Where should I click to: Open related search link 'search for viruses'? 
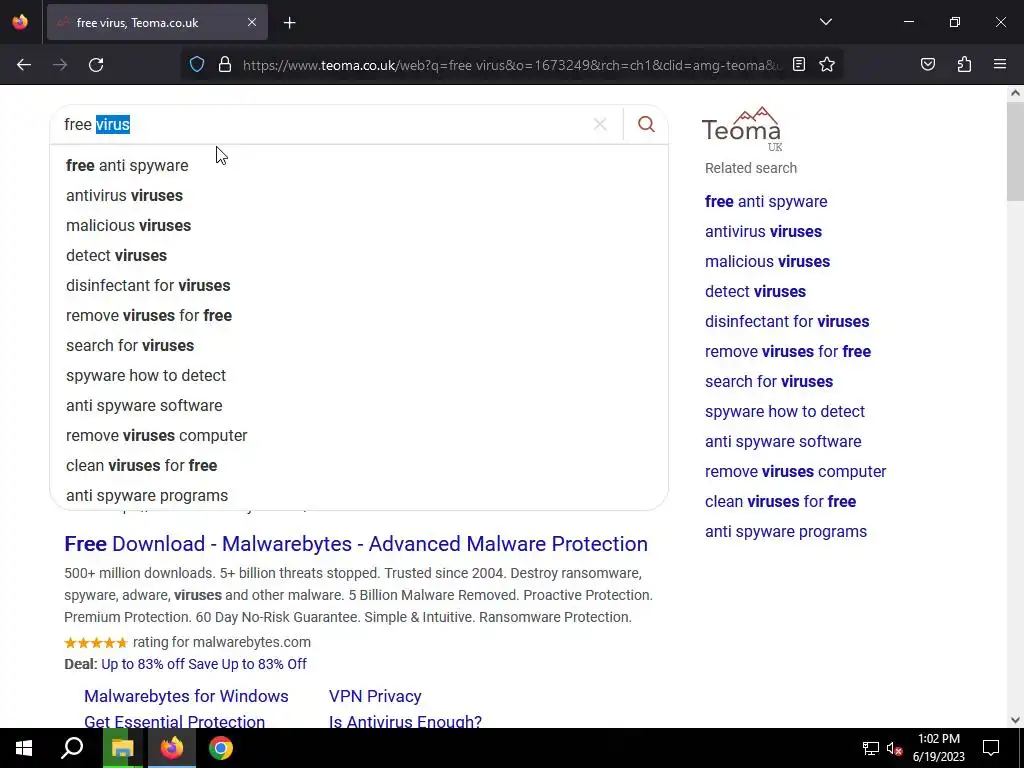point(769,381)
